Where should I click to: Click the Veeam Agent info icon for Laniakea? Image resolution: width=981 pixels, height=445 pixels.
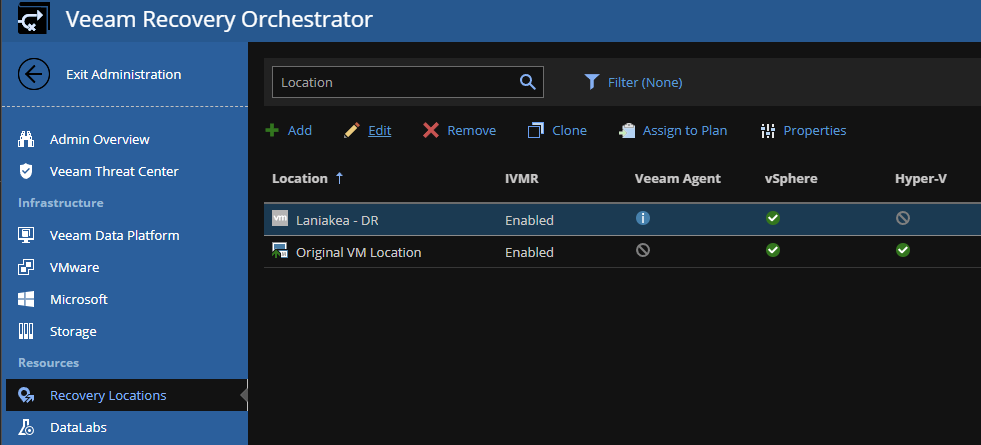coord(643,218)
